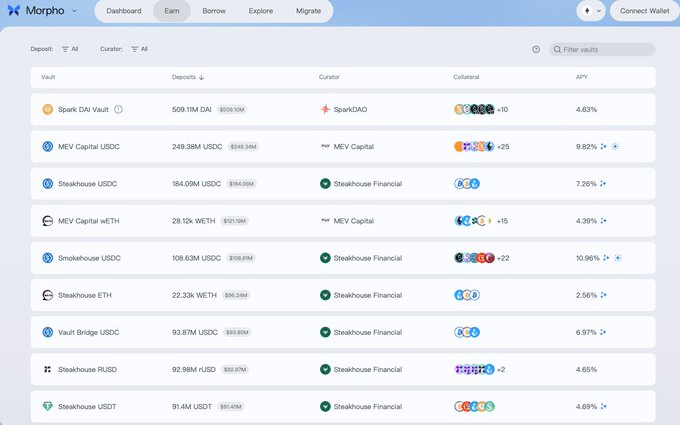Open the Deposit filter set to All

click(x=70, y=49)
